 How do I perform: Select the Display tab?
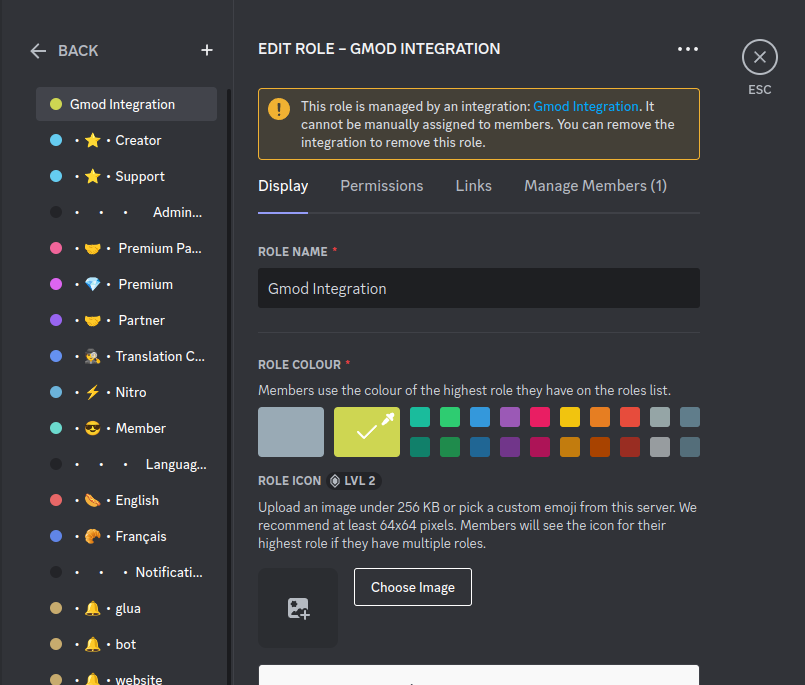(283, 186)
